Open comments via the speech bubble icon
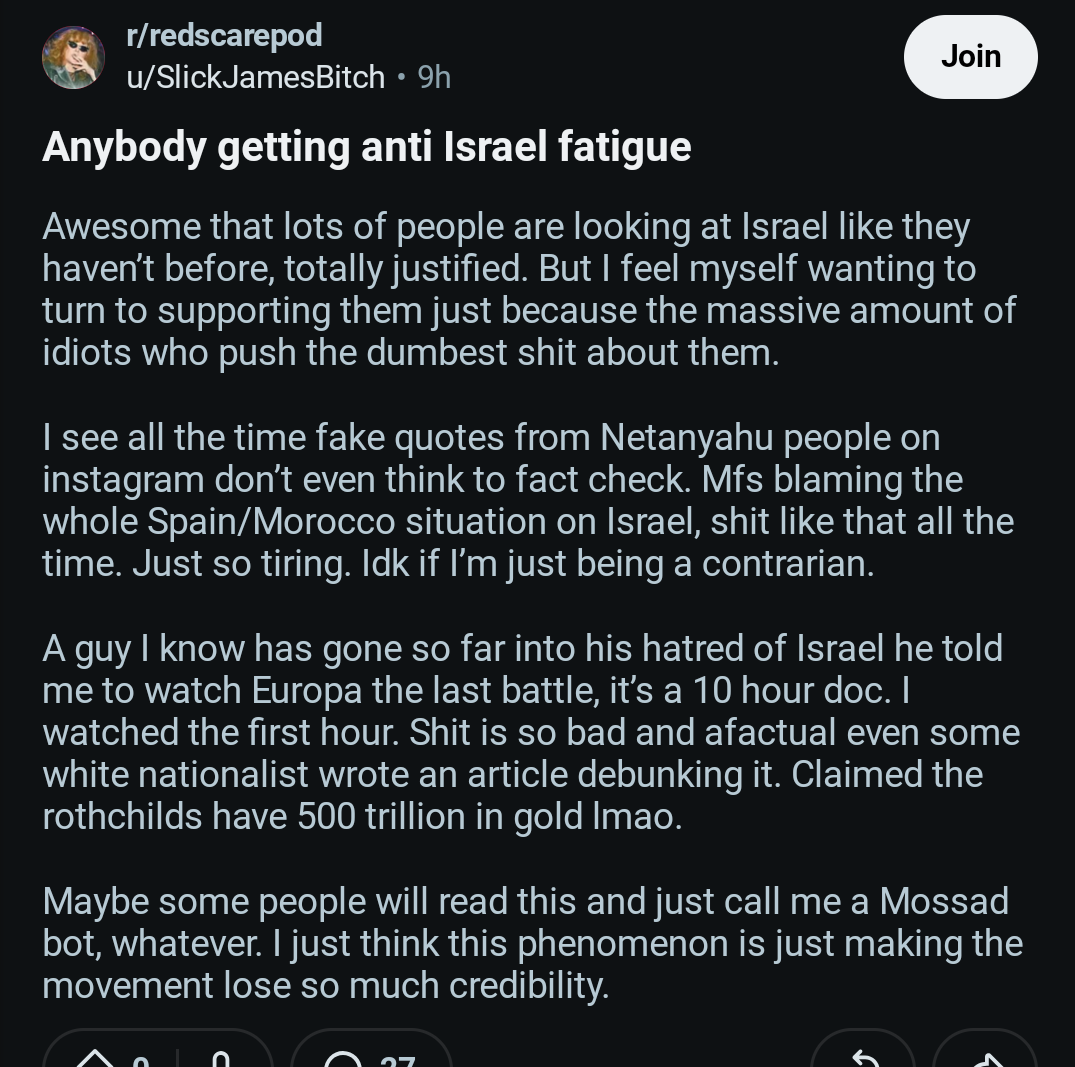1075x1067 pixels. (x=341, y=1059)
